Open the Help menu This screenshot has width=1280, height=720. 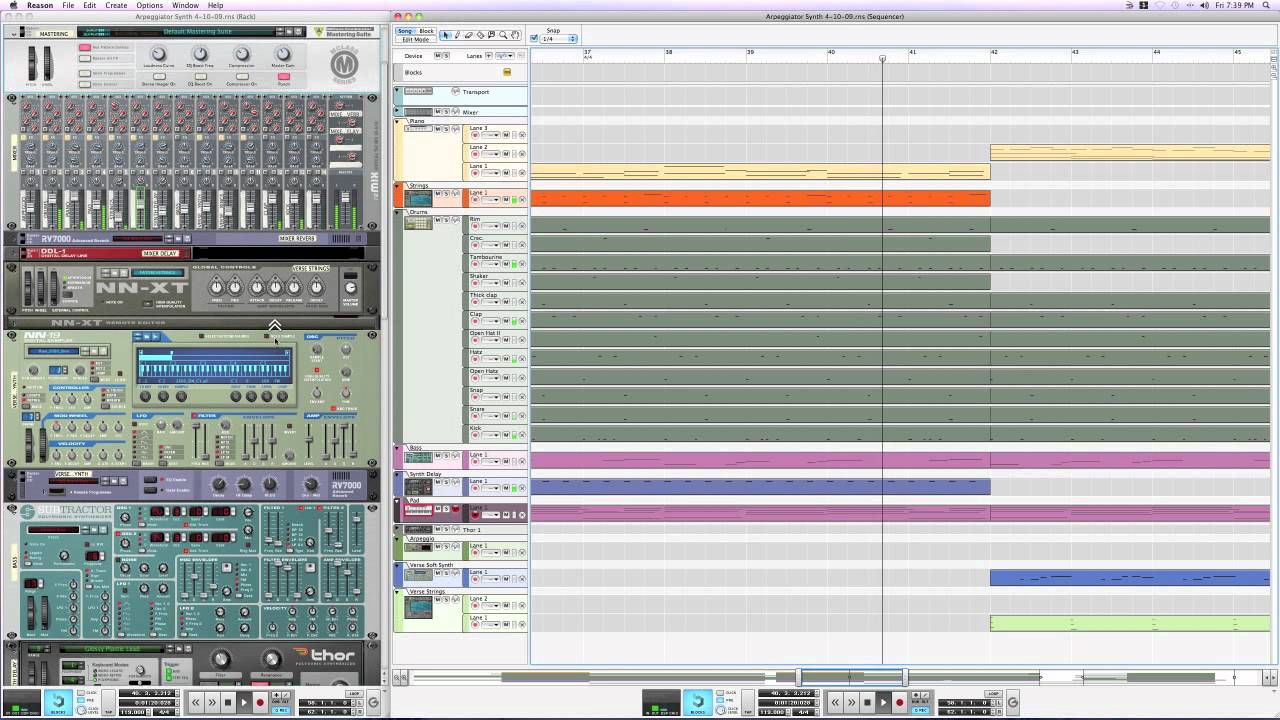[x=215, y=5]
